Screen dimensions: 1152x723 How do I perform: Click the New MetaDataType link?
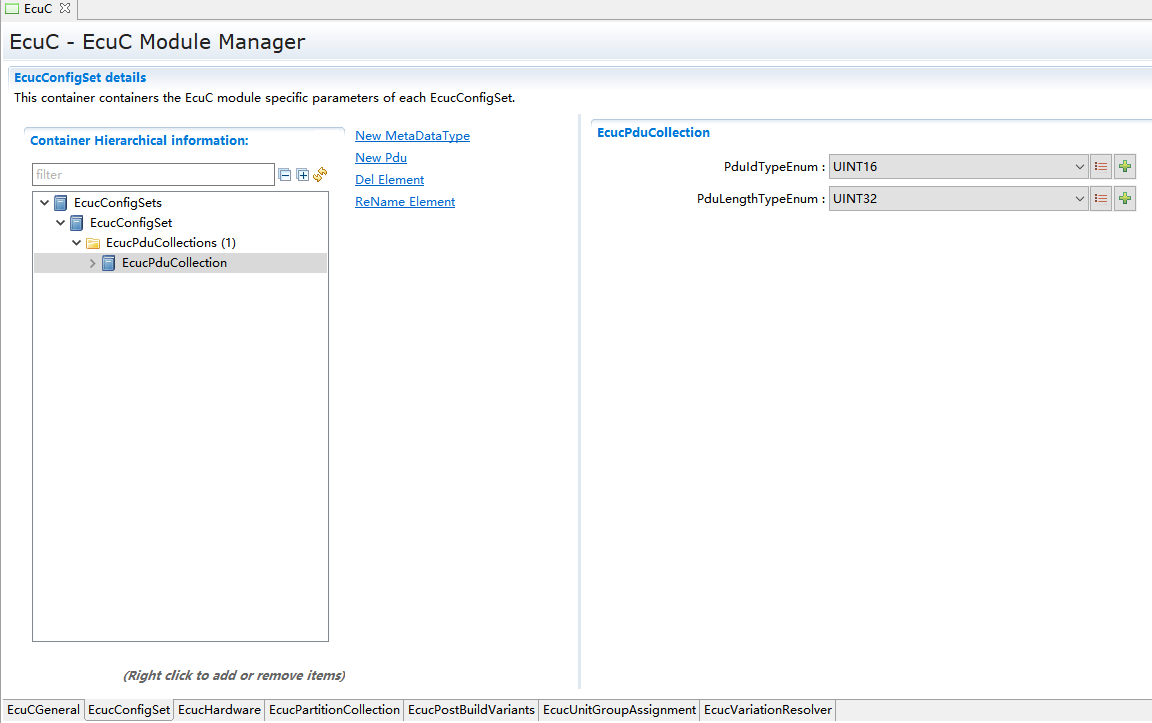pos(412,136)
